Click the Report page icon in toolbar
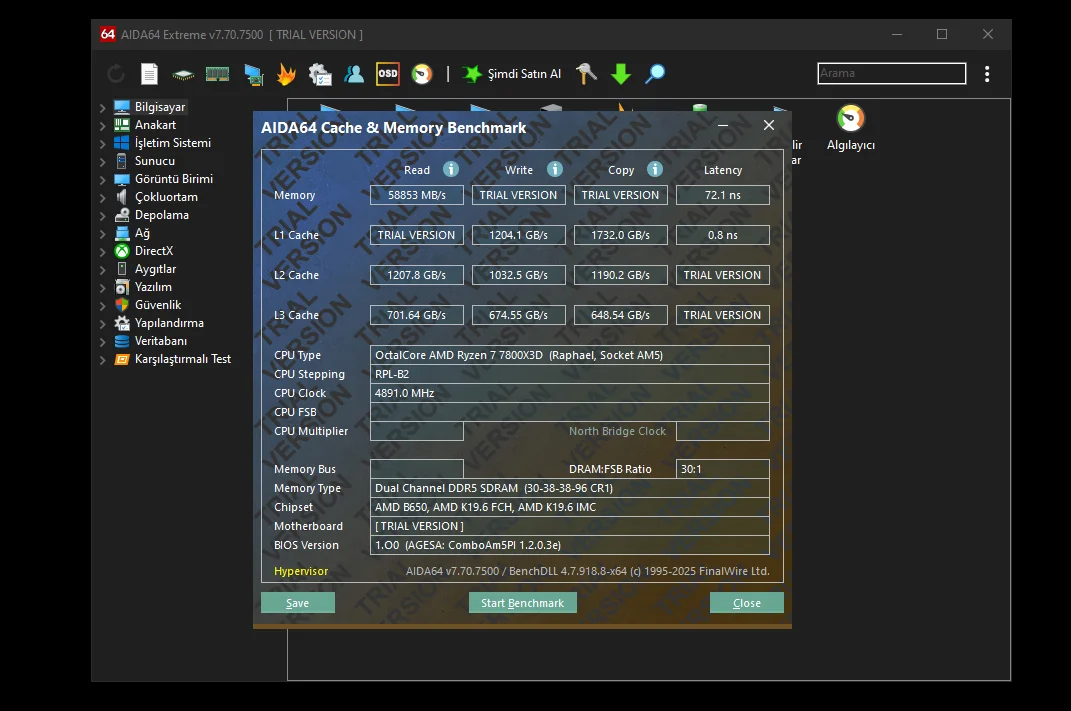This screenshot has width=1071, height=711. [149, 74]
